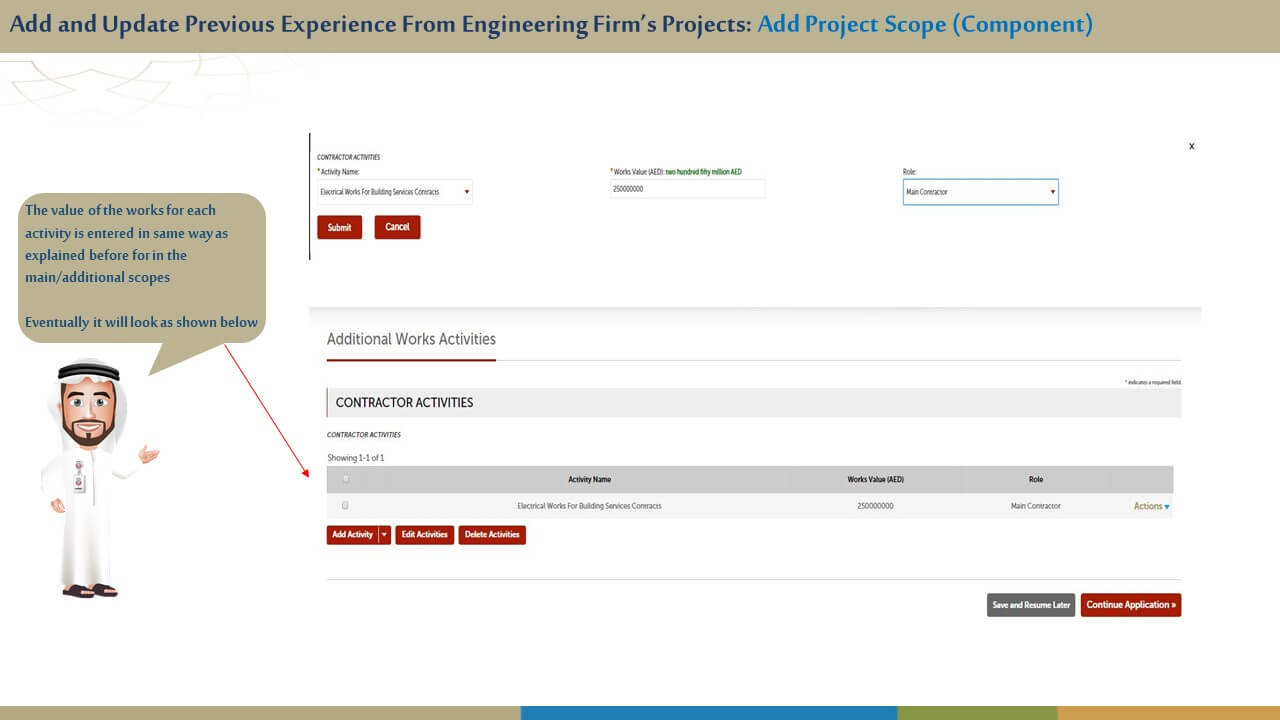
Task: Switch to the Additional Works Activities tab
Action: click(411, 339)
